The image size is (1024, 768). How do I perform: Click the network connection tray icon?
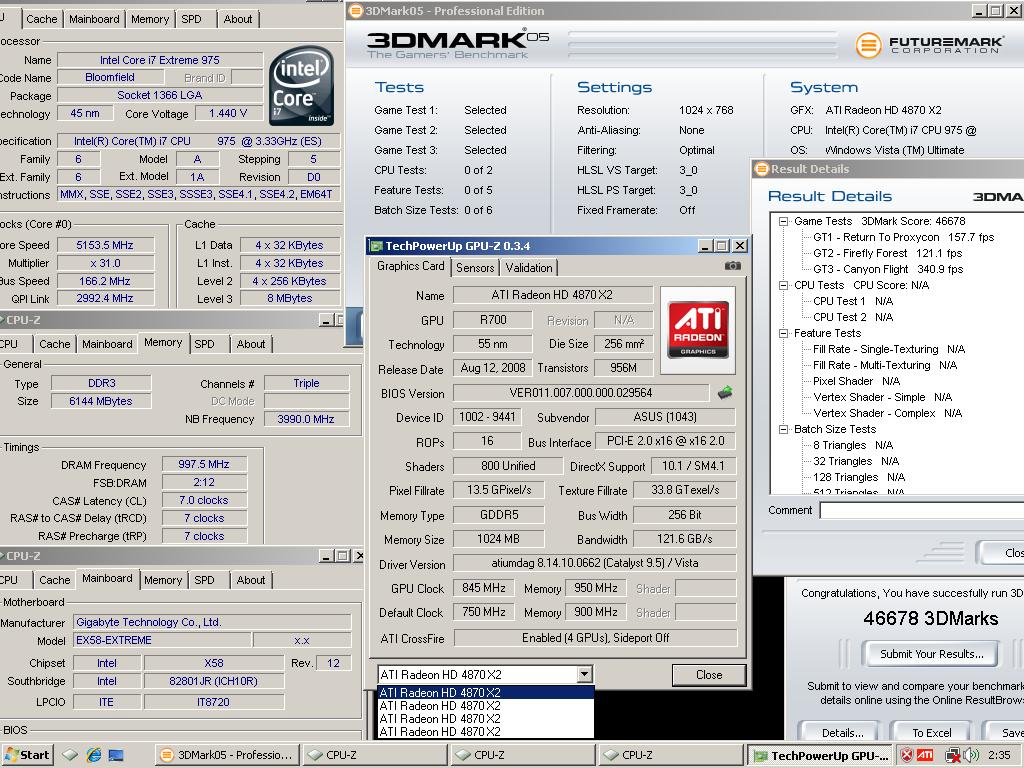click(x=953, y=756)
